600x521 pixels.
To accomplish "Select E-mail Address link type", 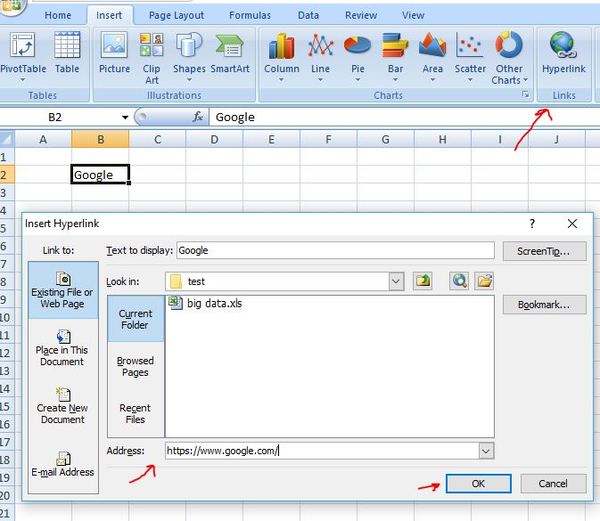I will click(63, 464).
